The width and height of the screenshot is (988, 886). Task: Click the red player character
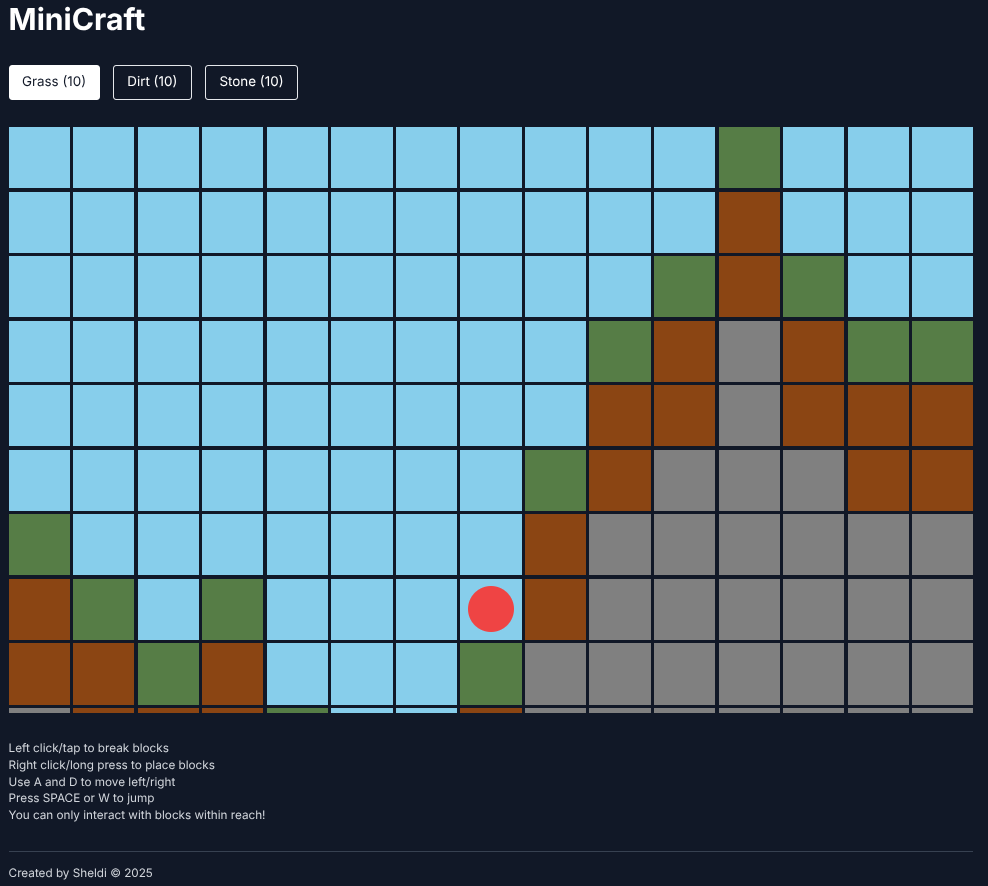490,608
